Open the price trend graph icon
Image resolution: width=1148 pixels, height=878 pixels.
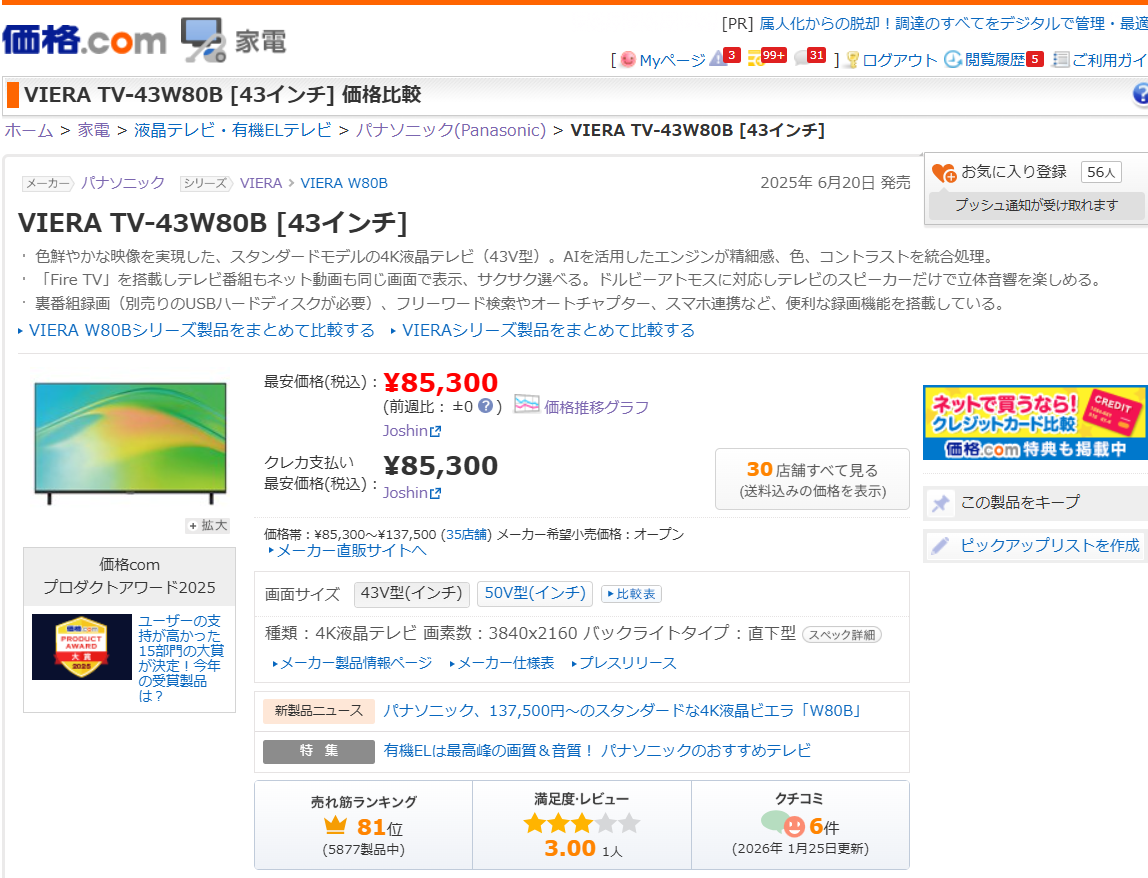pos(527,405)
